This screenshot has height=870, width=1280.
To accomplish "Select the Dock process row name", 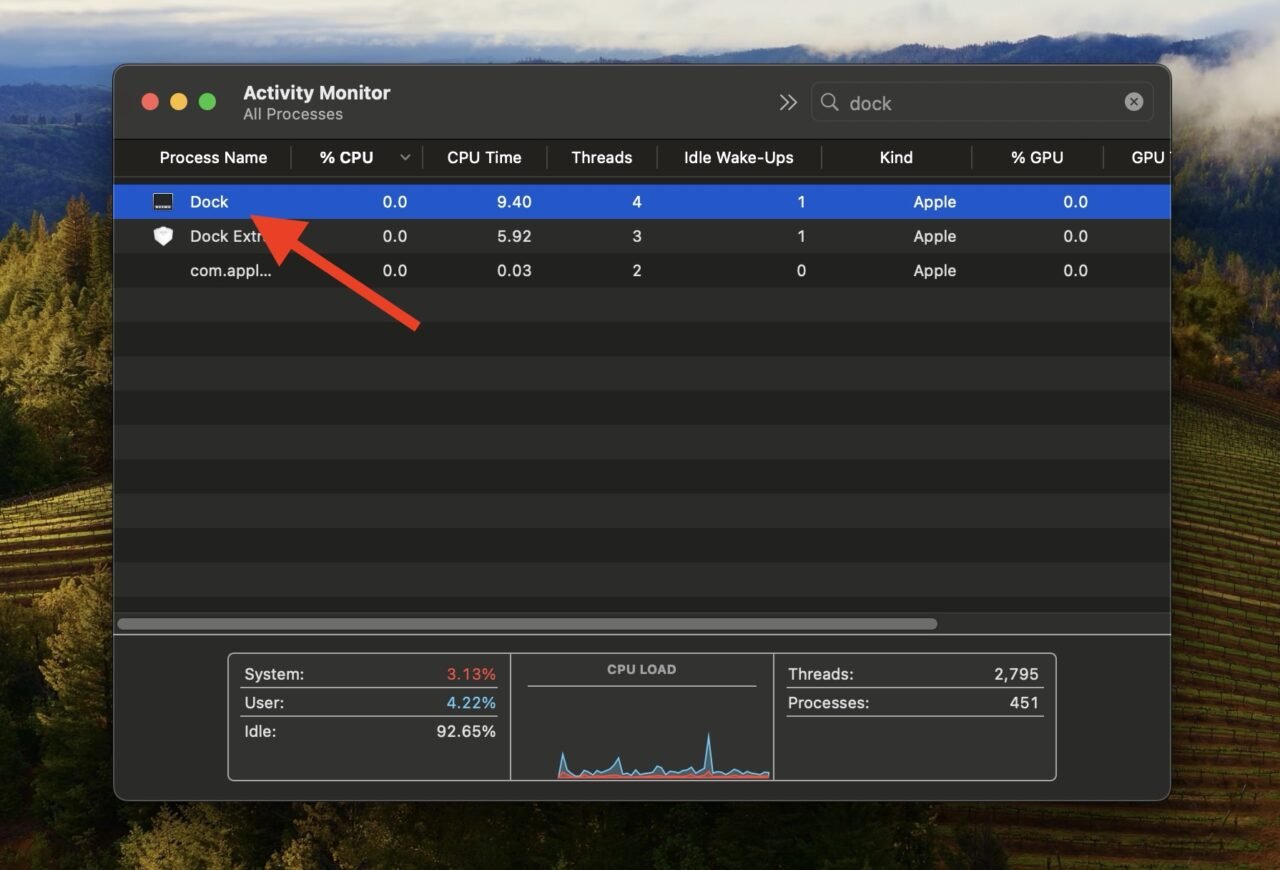I will click(209, 202).
